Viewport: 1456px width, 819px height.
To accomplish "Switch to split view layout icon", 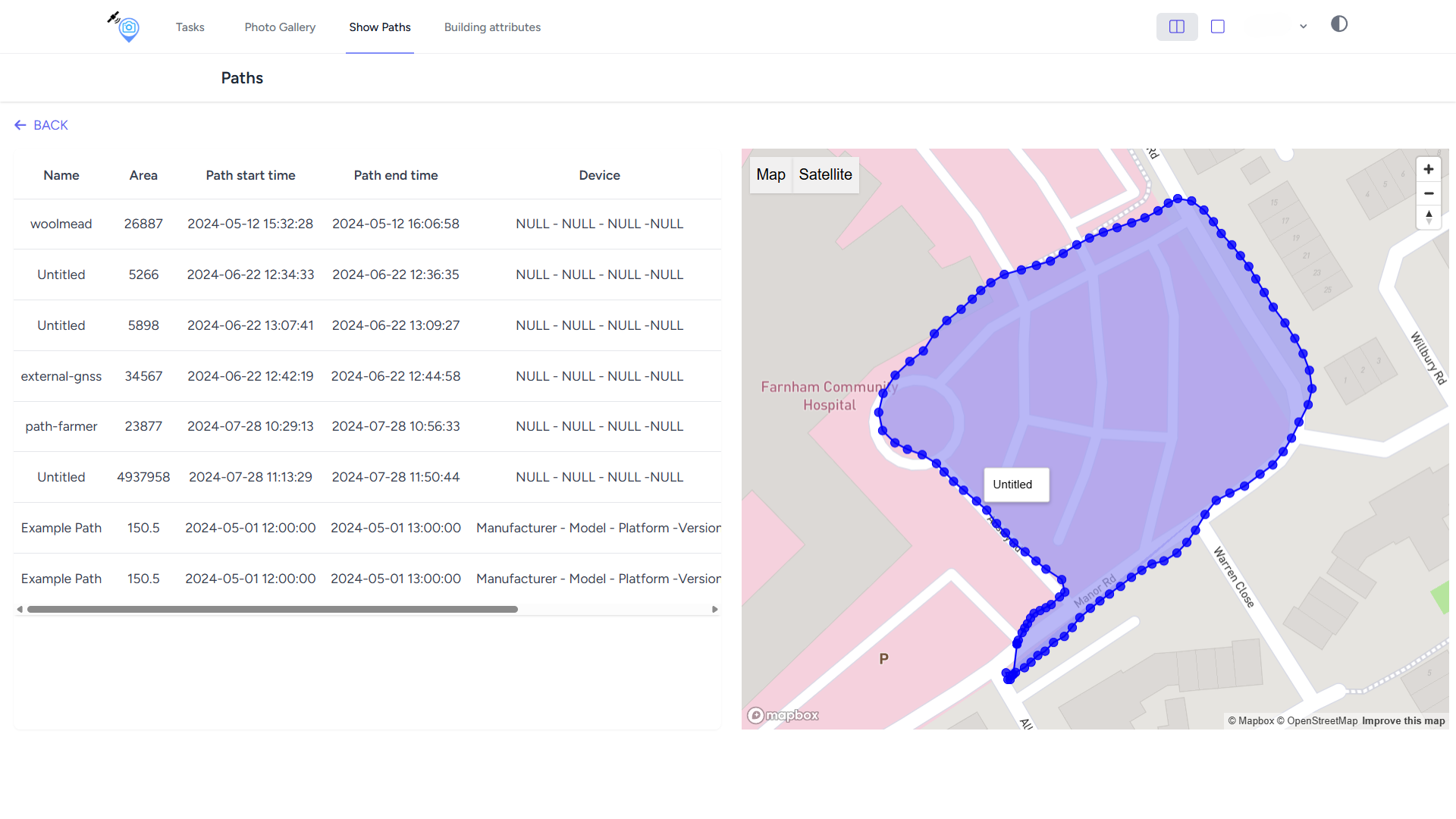I will (1176, 27).
